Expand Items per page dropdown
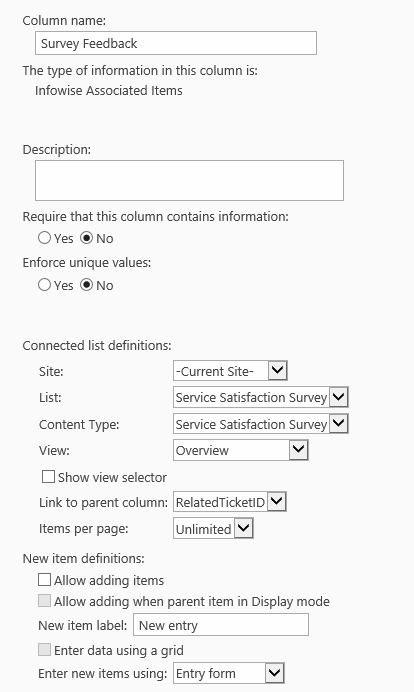Viewport: 414px width, 692px height. [213, 529]
